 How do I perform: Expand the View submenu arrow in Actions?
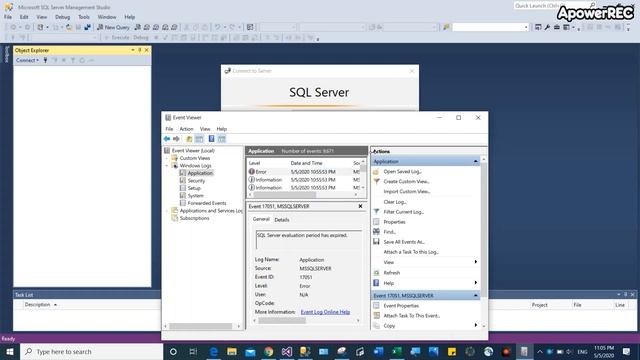pyautogui.click(x=476, y=262)
